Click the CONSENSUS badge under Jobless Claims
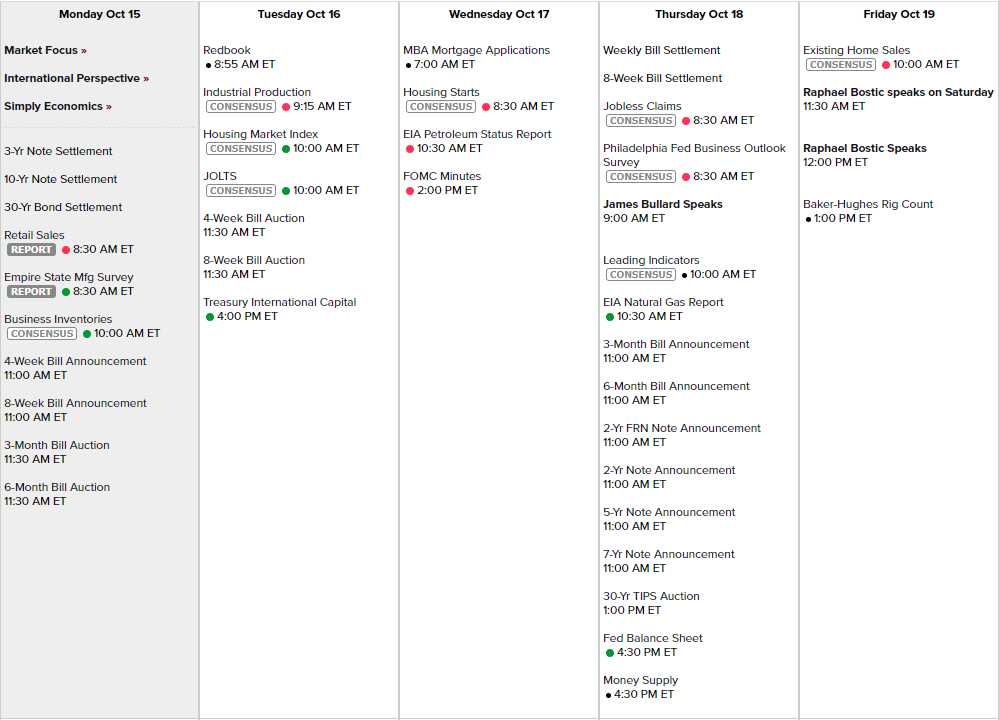Screen dimensions: 999x720 click(x=641, y=120)
